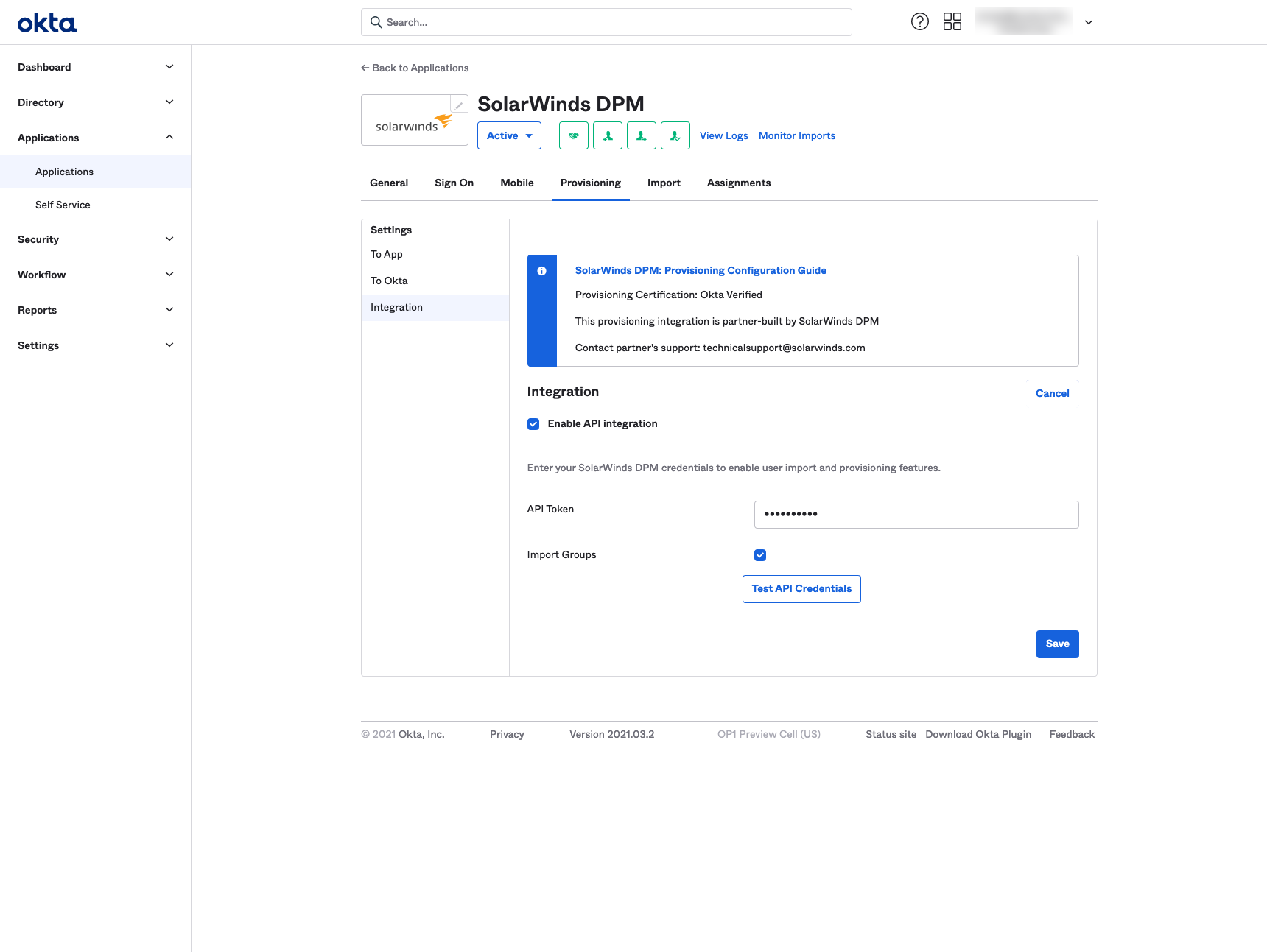The width and height of the screenshot is (1267, 952).
Task: Open the Provisioning Configuration Guide link
Action: 701,270
